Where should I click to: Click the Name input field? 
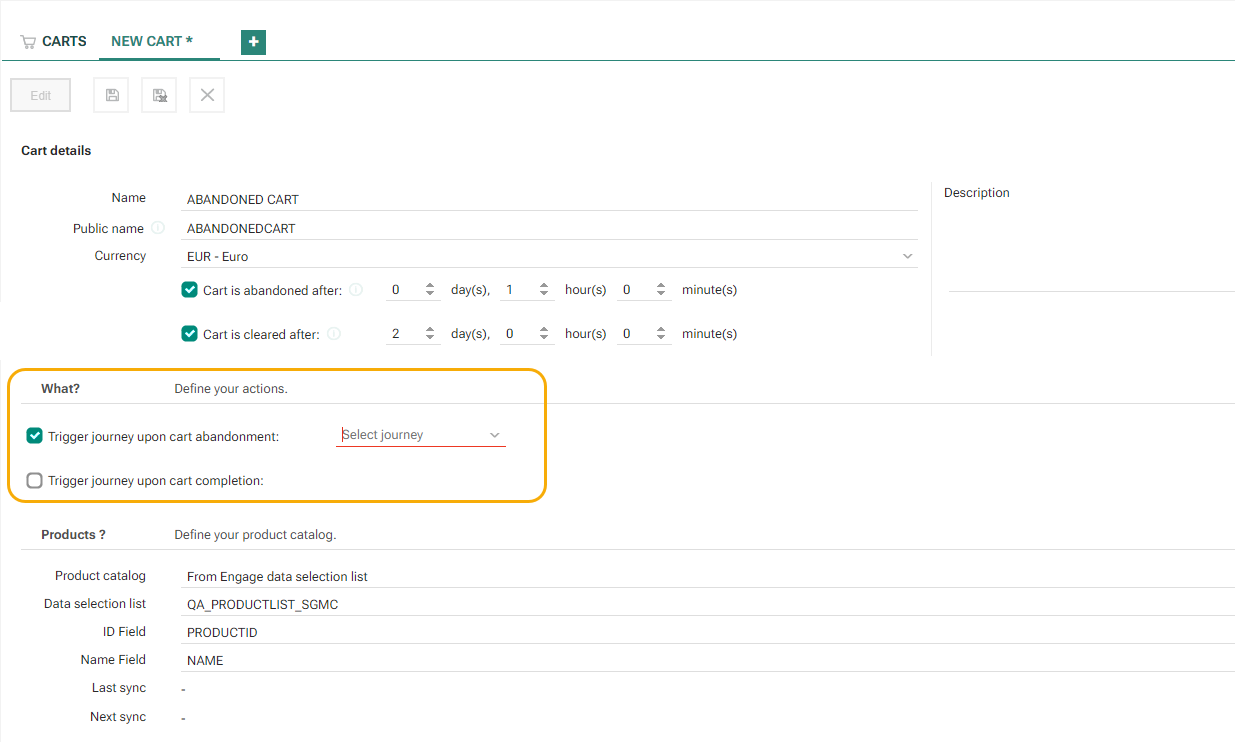click(x=550, y=199)
